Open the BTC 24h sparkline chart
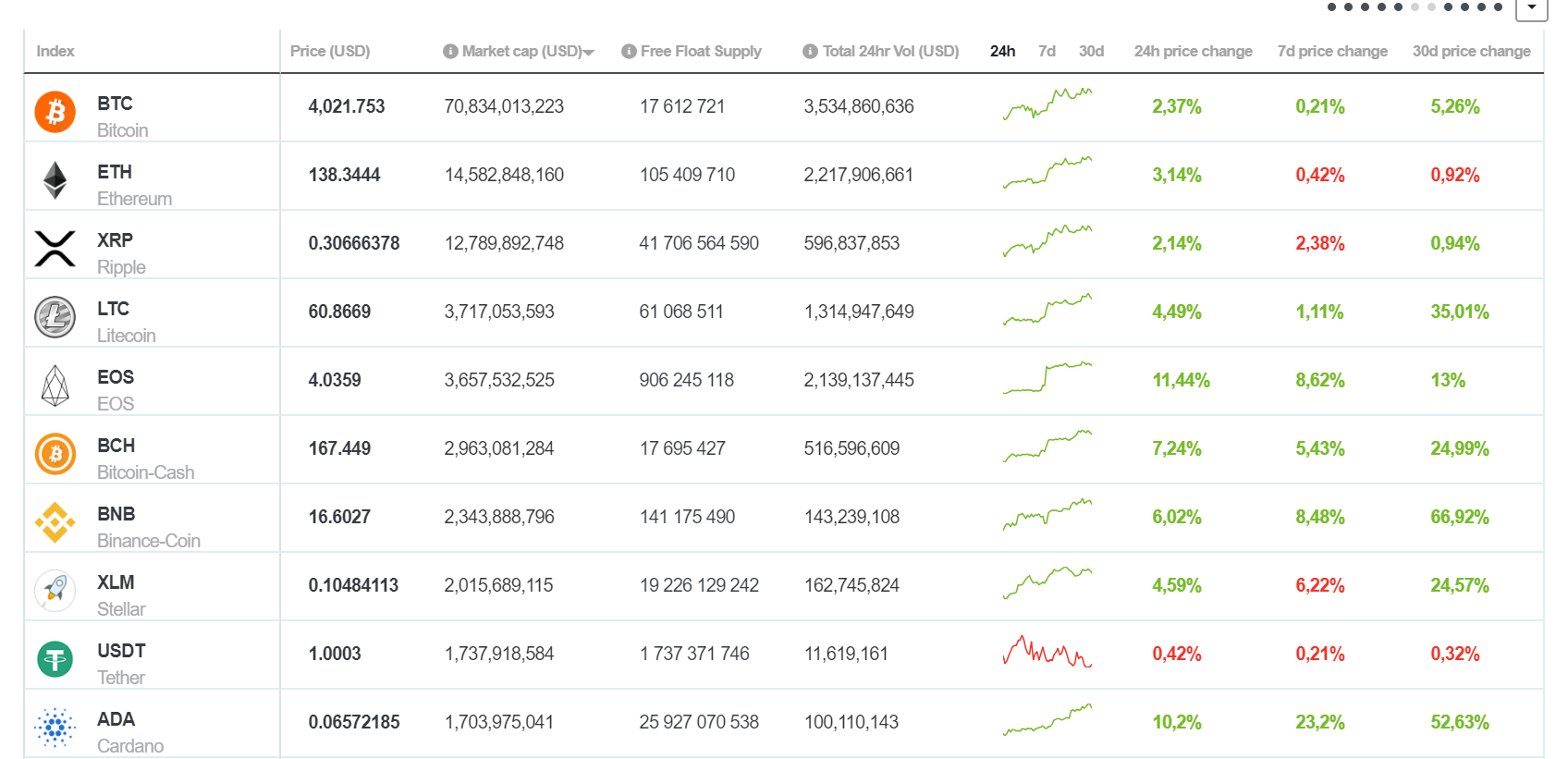 tap(1047, 104)
